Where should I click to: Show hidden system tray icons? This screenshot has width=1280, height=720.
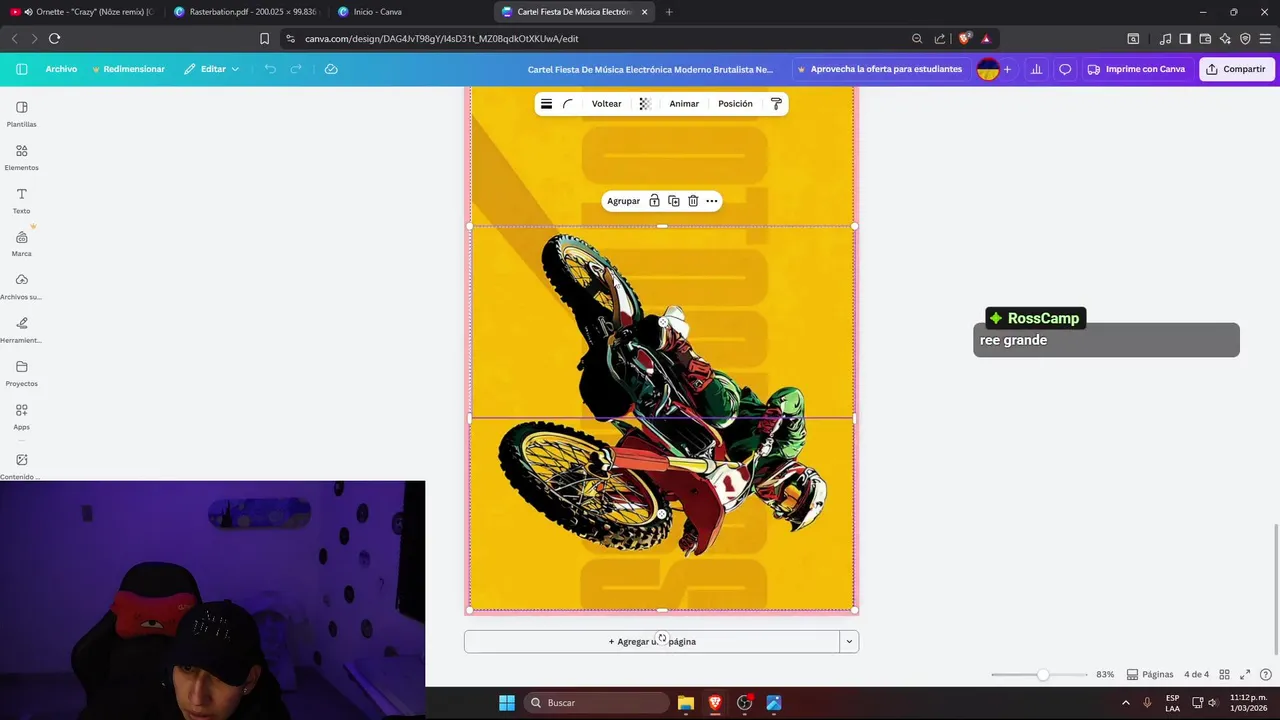(1126, 703)
